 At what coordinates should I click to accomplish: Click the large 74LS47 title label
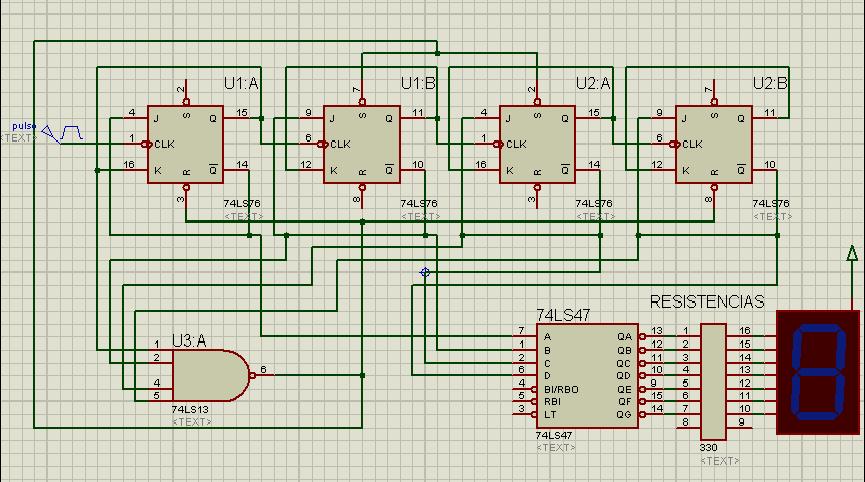[563, 315]
